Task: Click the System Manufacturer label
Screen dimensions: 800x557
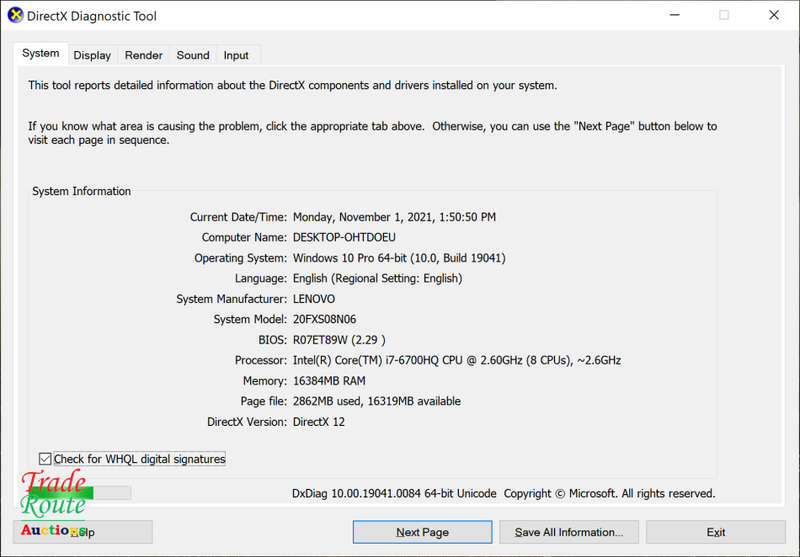Action: point(232,299)
